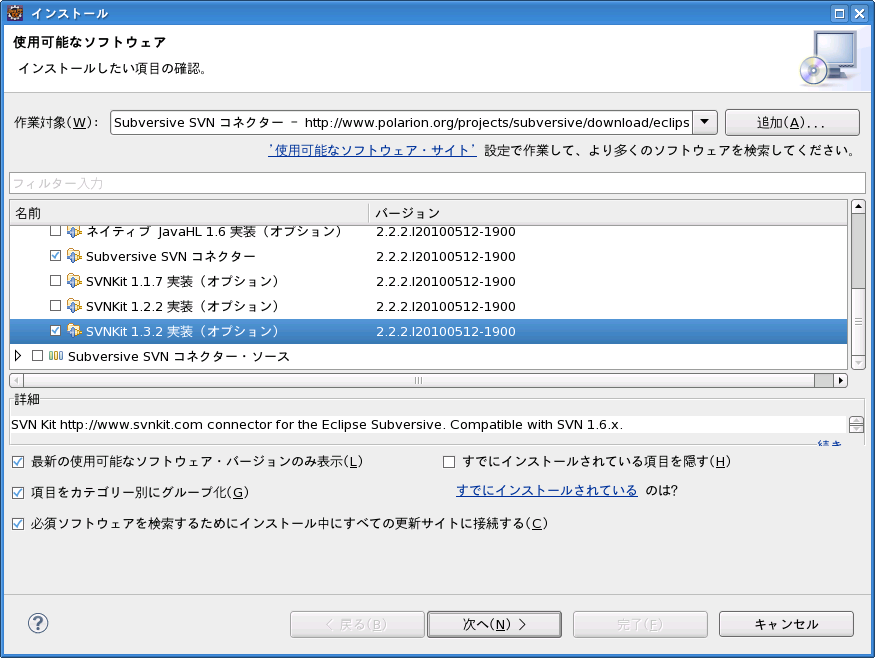Viewport: 875px width, 658px height.
Task: Uncheck the SVNKit 1.3.2 実装 checkbox
Action: [x=55, y=330]
